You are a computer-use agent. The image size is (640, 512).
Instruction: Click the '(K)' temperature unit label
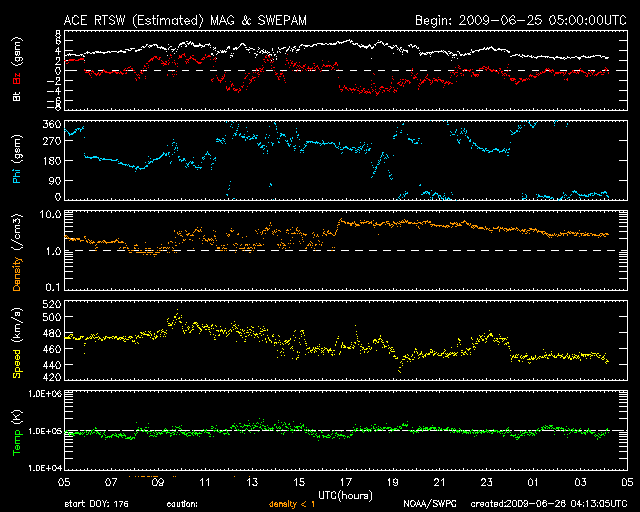coord(18,417)
